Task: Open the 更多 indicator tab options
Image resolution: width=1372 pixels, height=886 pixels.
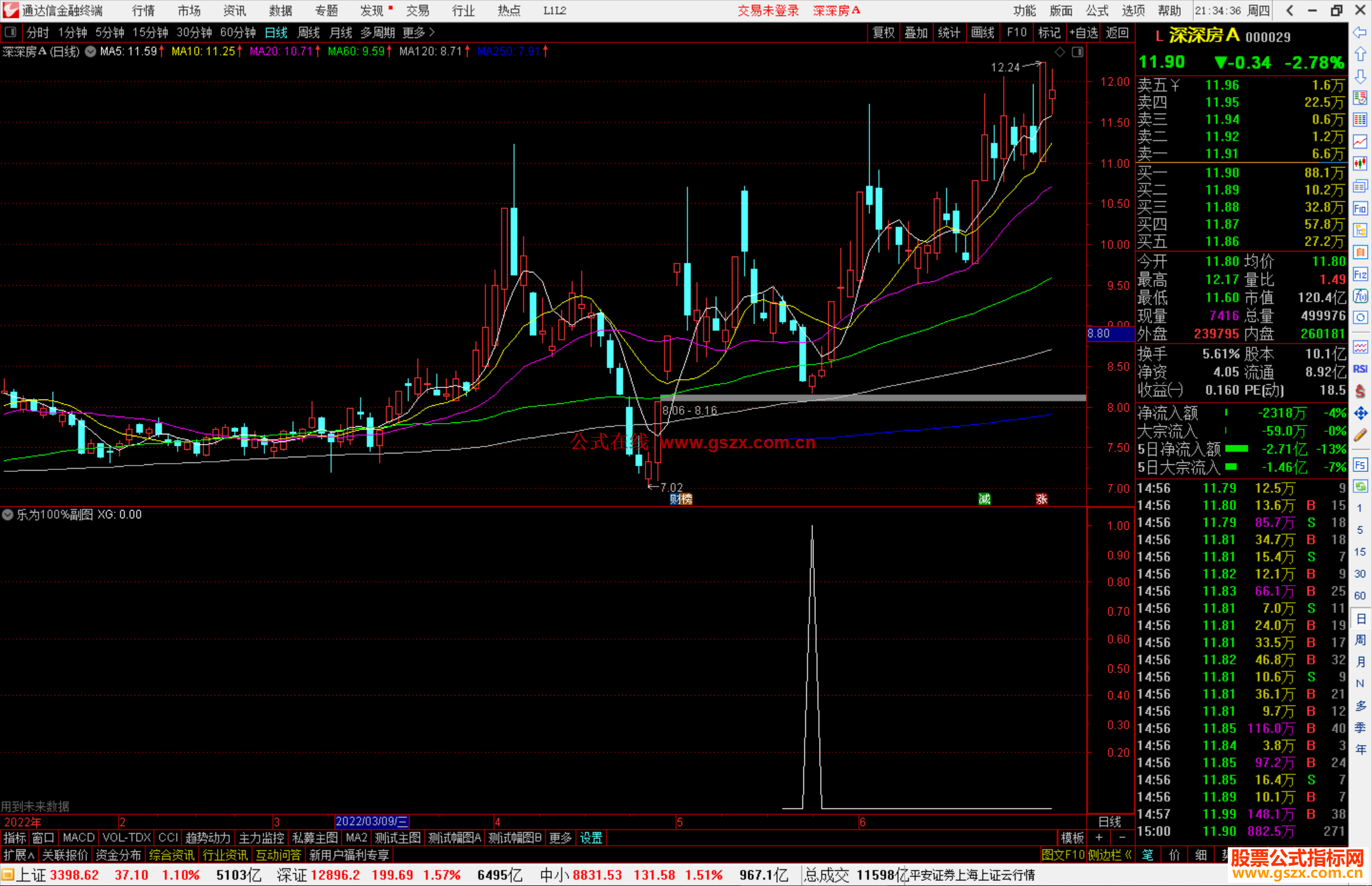Action: 560,838
